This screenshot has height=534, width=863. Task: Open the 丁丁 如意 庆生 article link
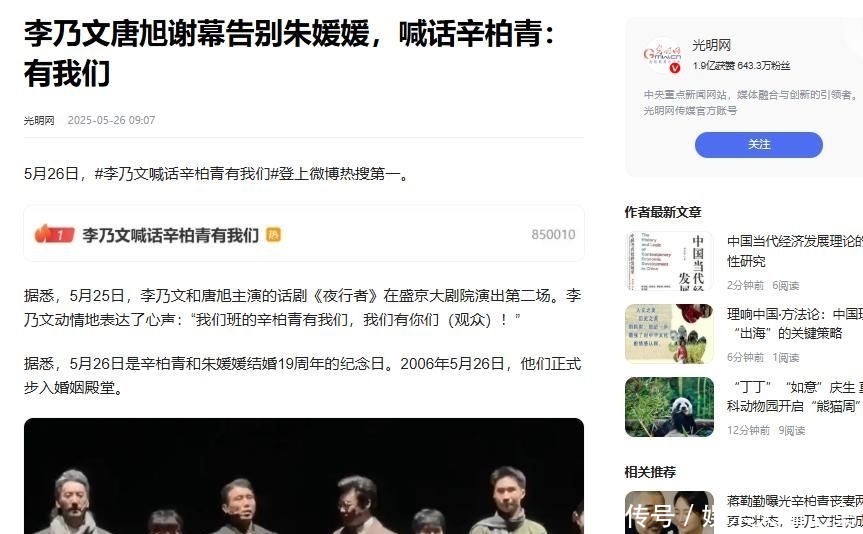coord(795,396)
